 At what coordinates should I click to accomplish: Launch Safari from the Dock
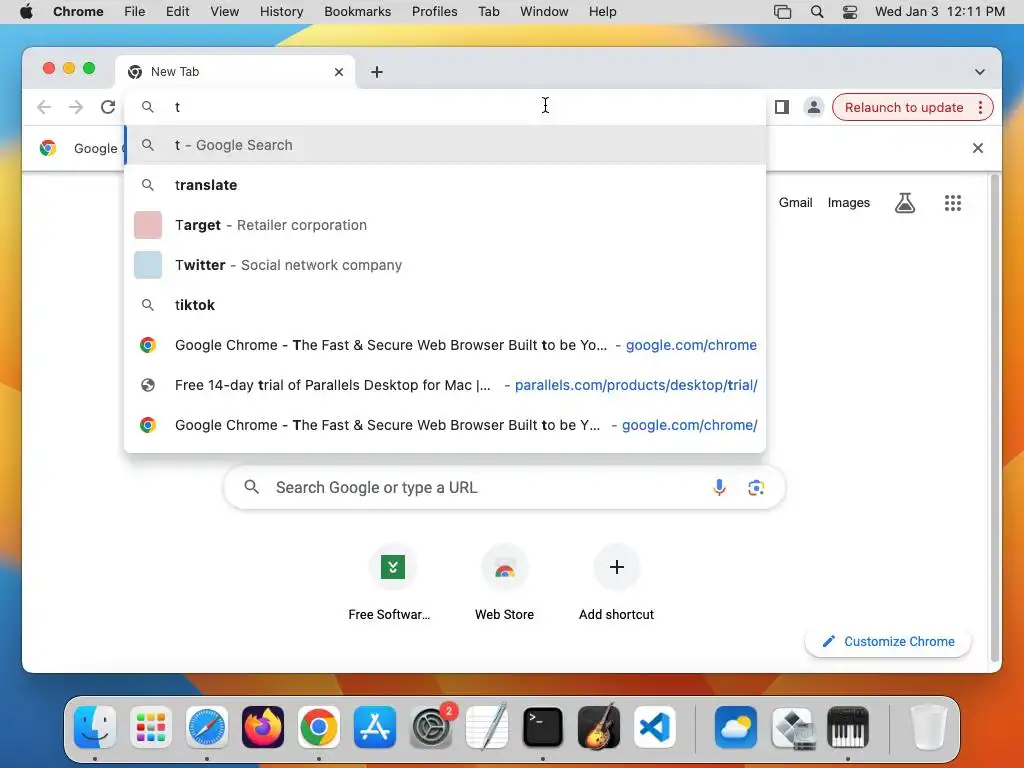(x=207, y=727)
